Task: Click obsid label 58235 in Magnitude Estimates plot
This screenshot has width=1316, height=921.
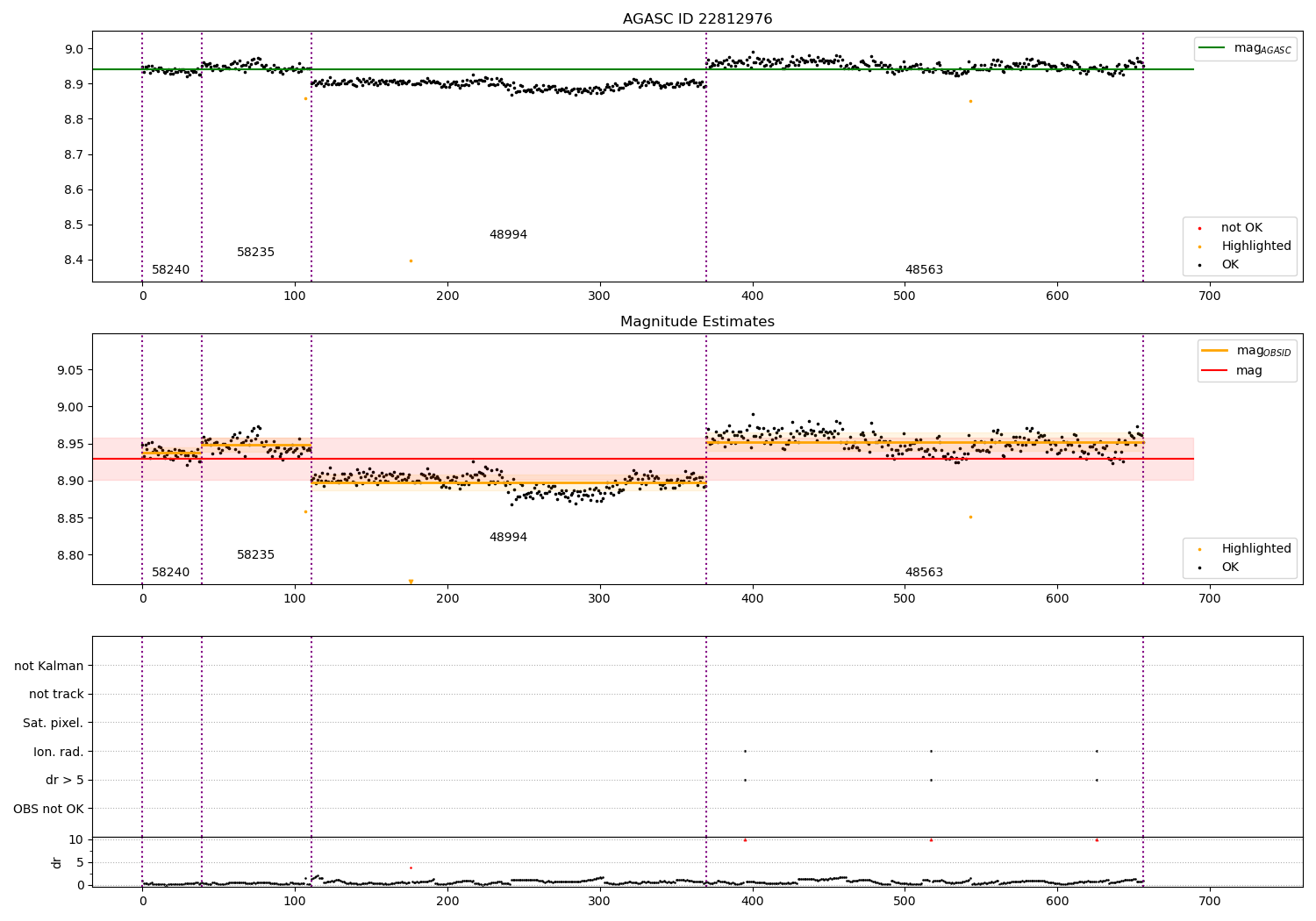Action: [x=255, y=555]
